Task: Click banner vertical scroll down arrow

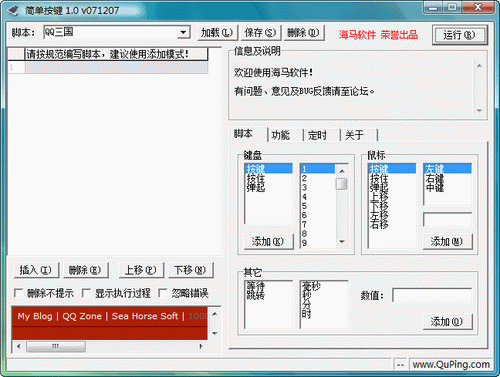Action: coord(215,333)
